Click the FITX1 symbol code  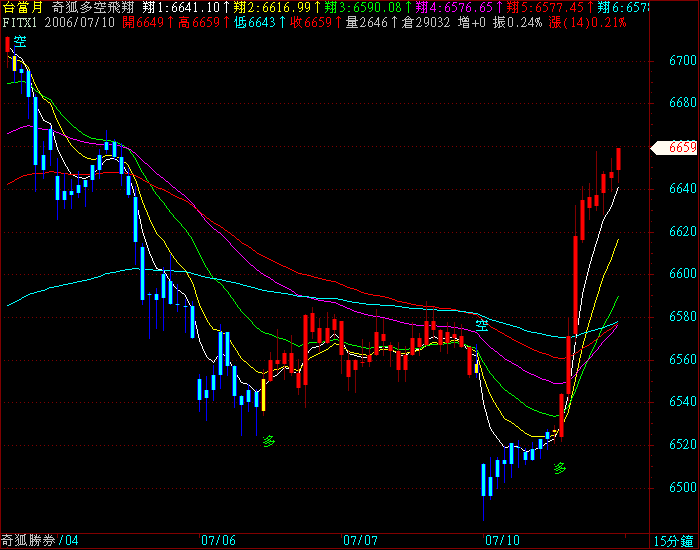point(21,21)
